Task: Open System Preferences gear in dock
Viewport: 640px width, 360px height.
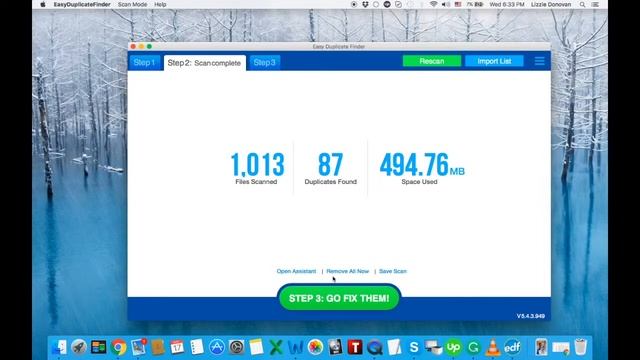Action: (236, 347)
